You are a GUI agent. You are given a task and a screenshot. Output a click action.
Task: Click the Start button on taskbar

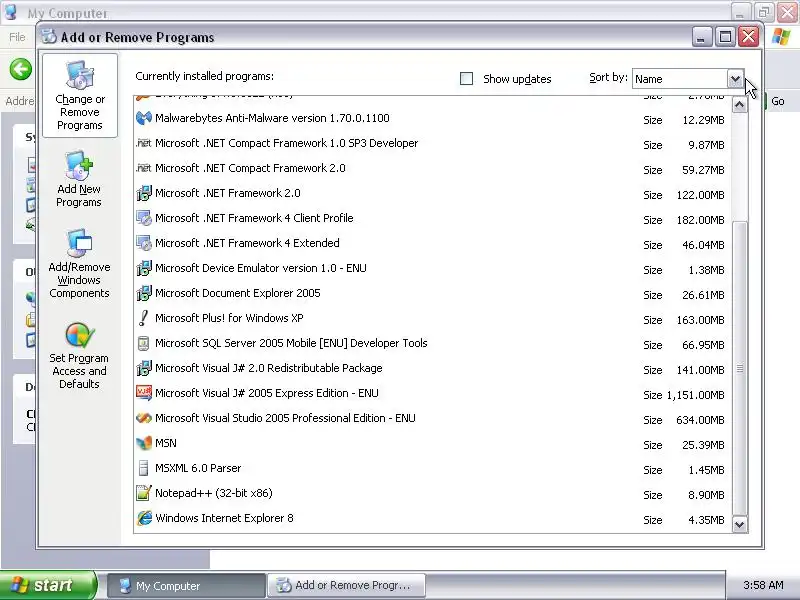tap(47, 585)
